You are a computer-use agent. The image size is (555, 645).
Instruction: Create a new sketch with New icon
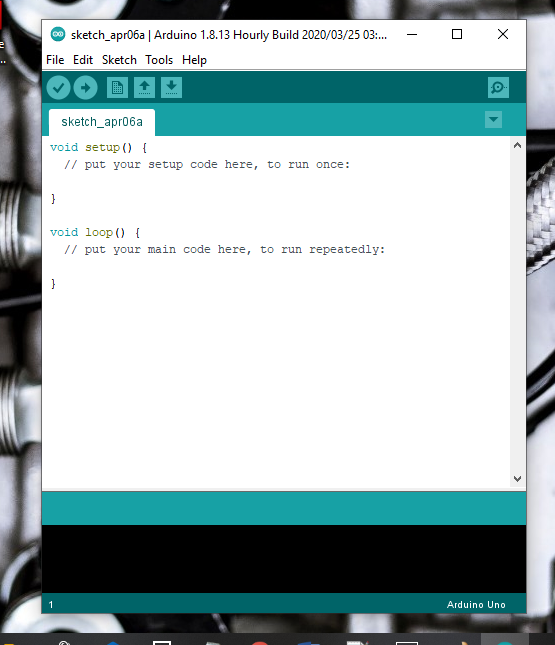coord(117,88)
